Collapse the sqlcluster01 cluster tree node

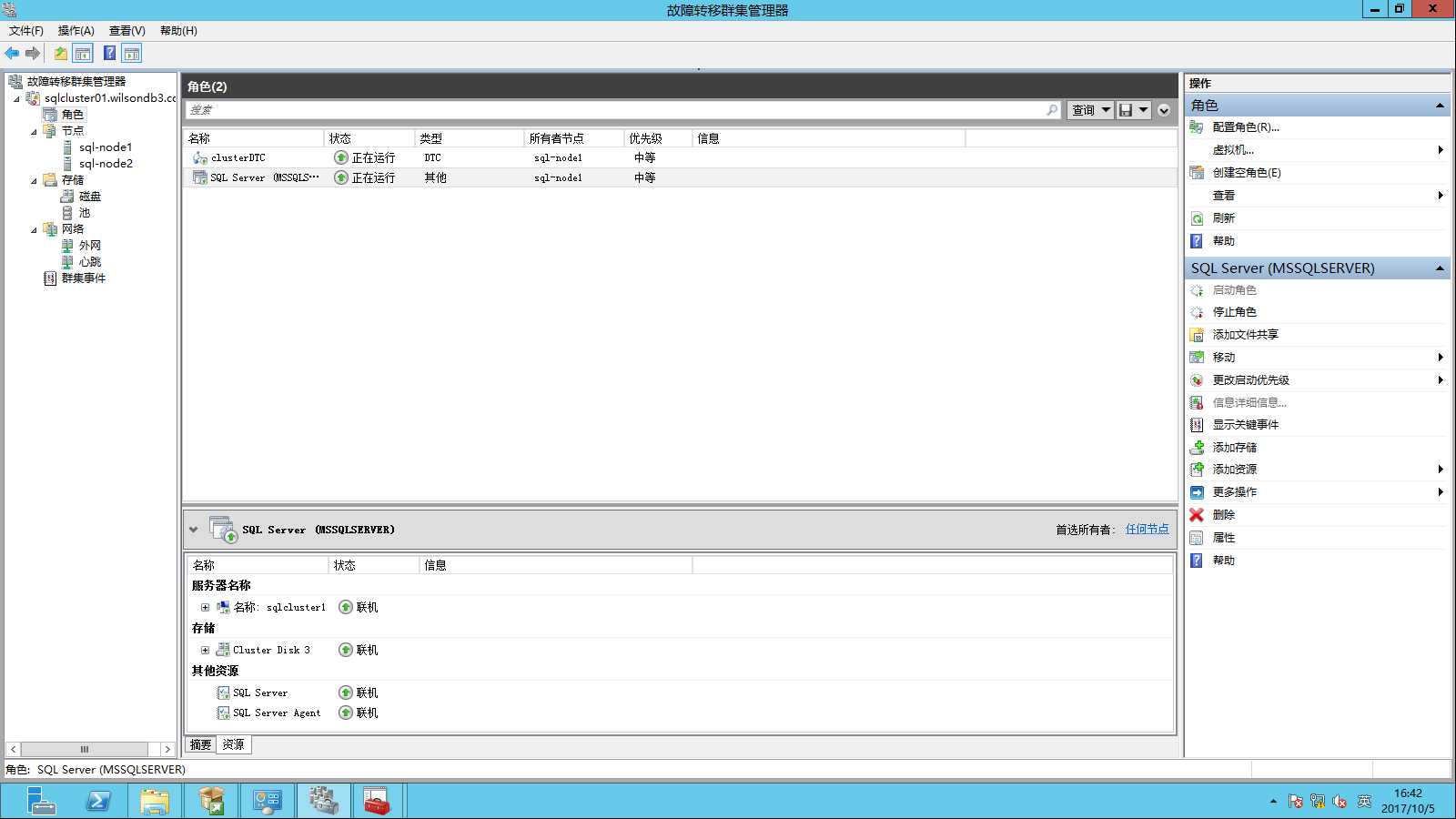pos(16,98)
